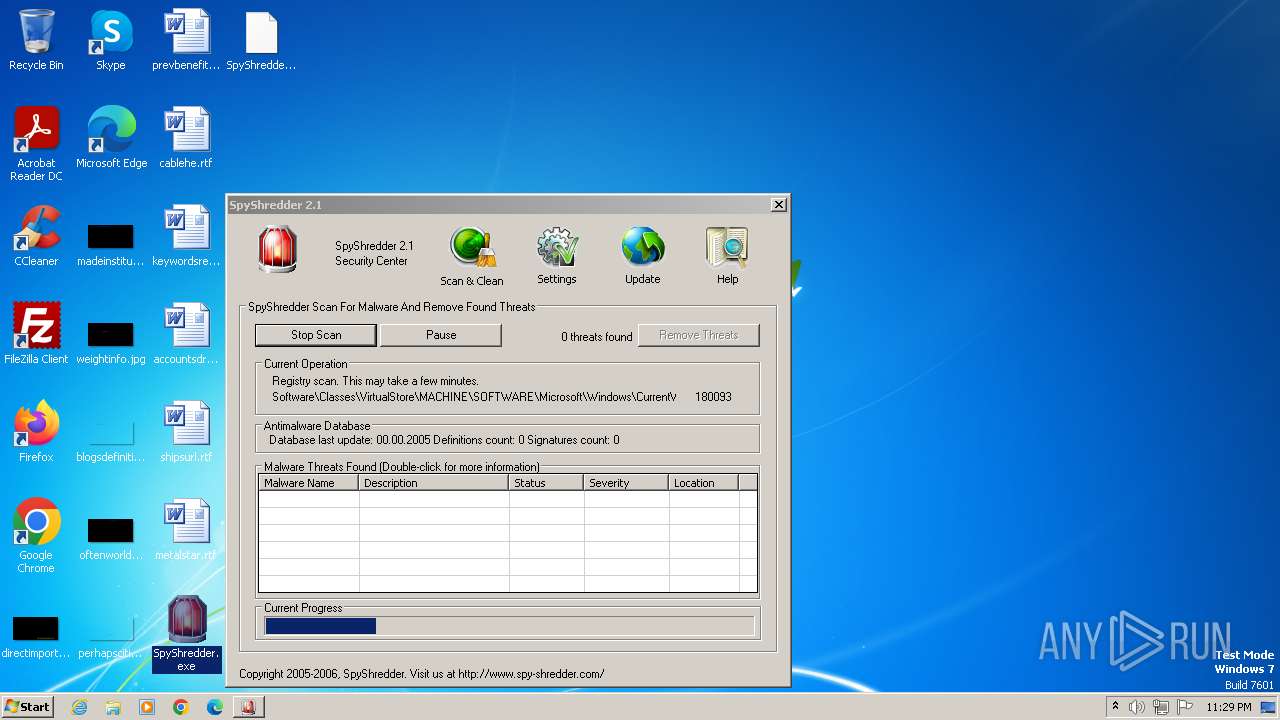The width and height of the screenshot is (1280, 720).
Task: Open the volume control in tray
Action: (1137, 707)
